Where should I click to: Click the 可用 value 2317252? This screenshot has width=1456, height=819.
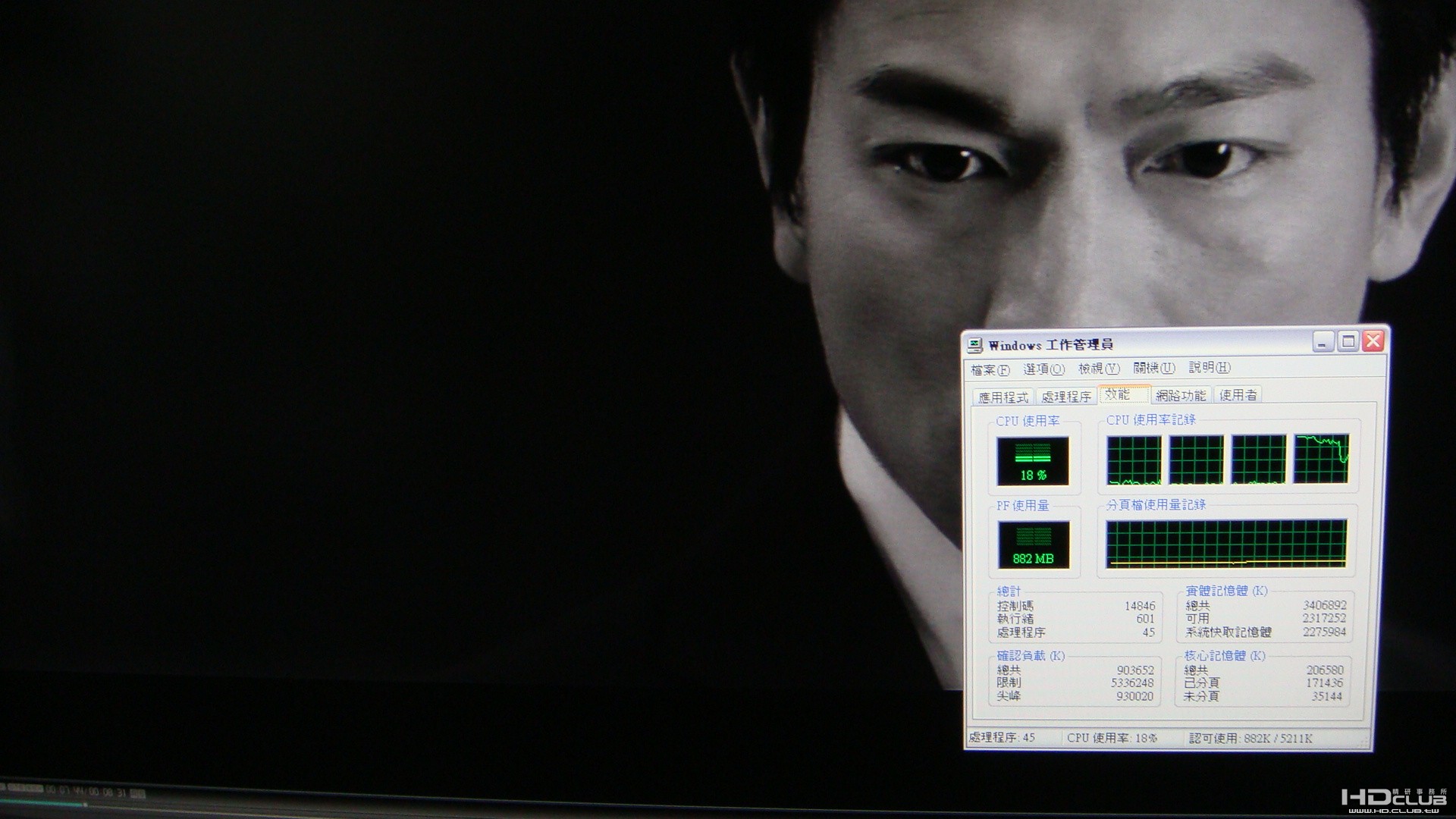(x=1325, y=618)
